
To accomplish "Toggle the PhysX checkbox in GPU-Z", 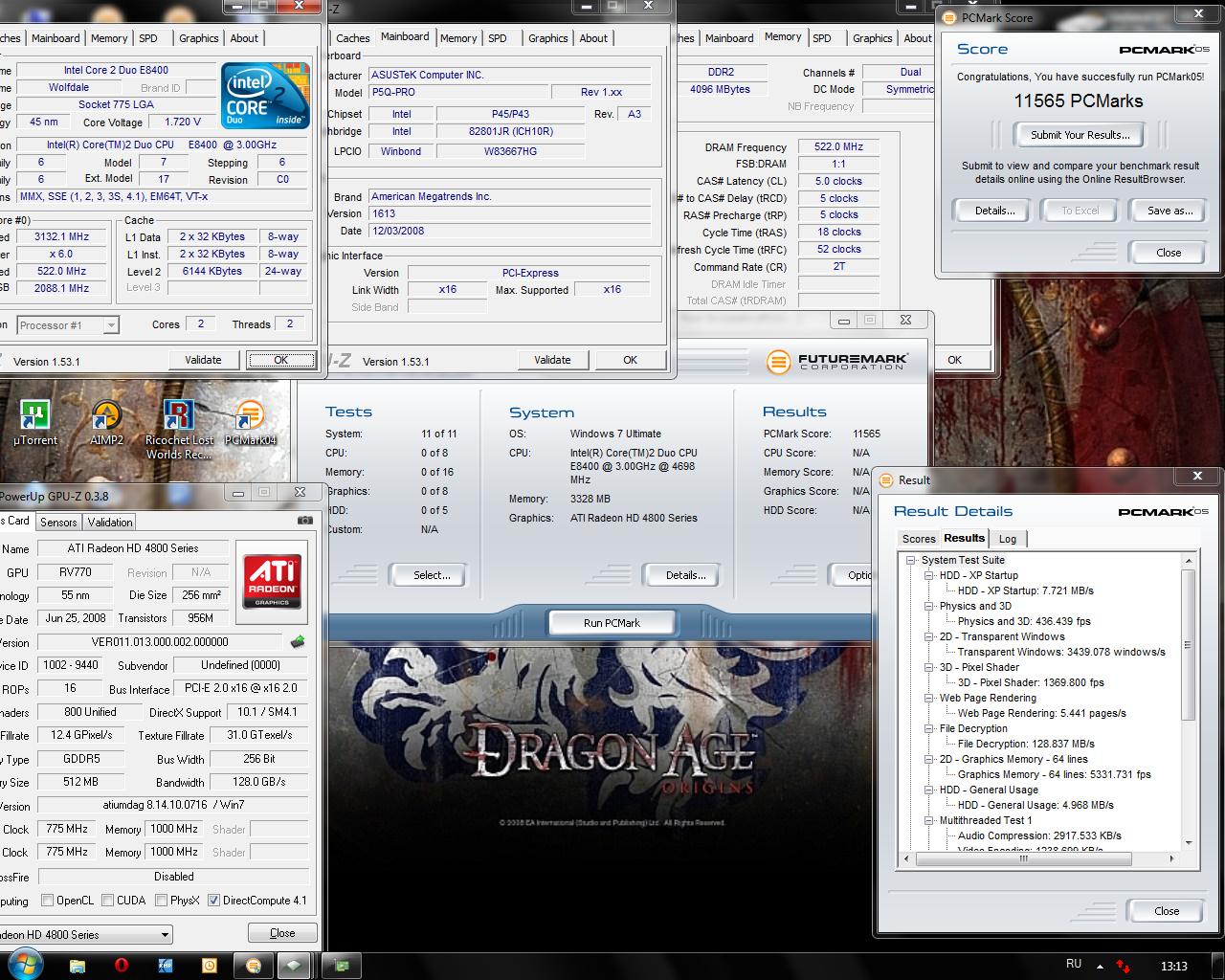I will point(161,901).
